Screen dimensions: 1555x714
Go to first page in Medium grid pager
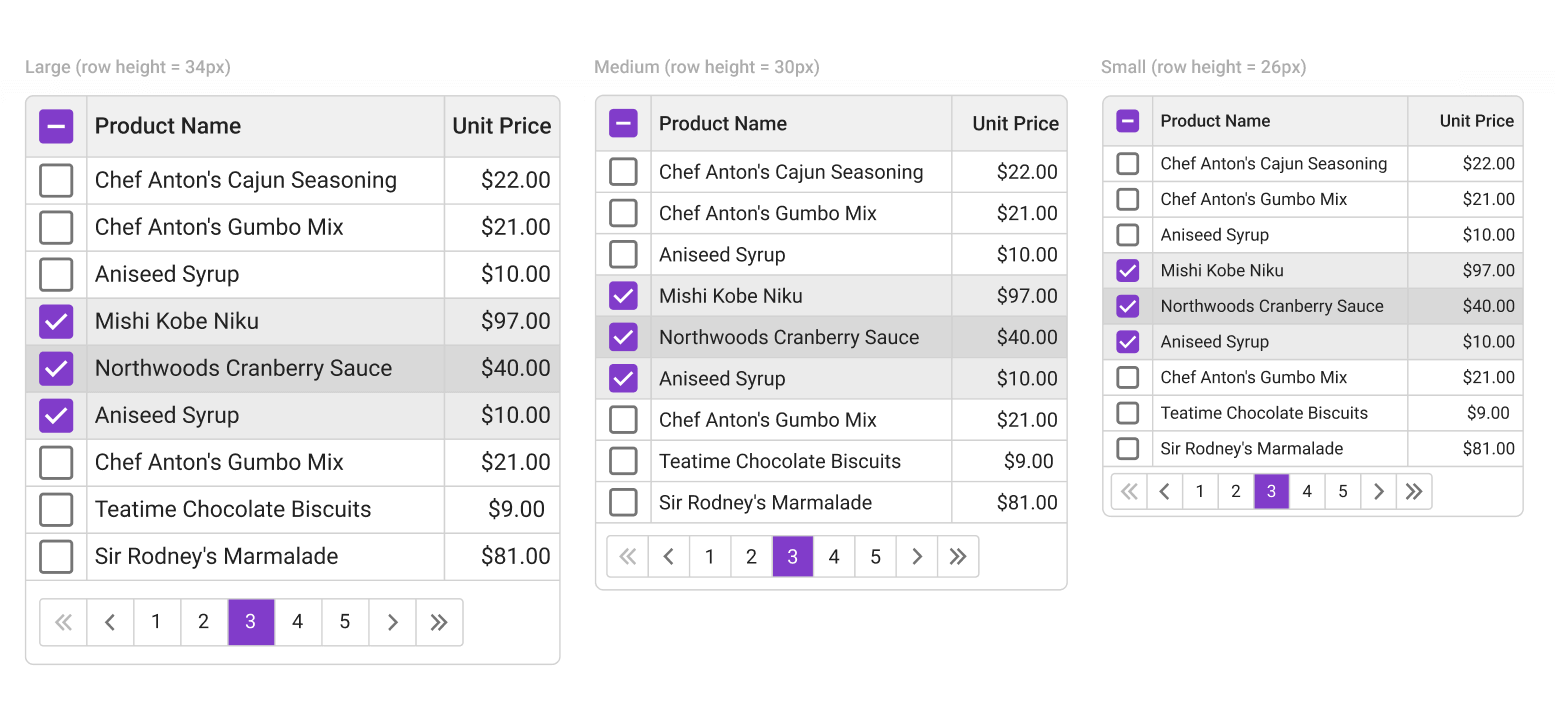[628, 557]
